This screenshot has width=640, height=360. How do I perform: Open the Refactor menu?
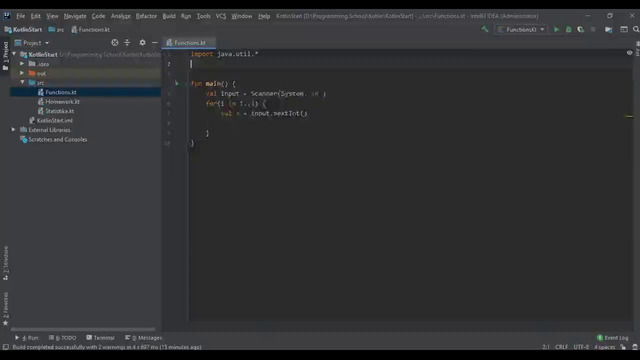click(x=146, y=16)
